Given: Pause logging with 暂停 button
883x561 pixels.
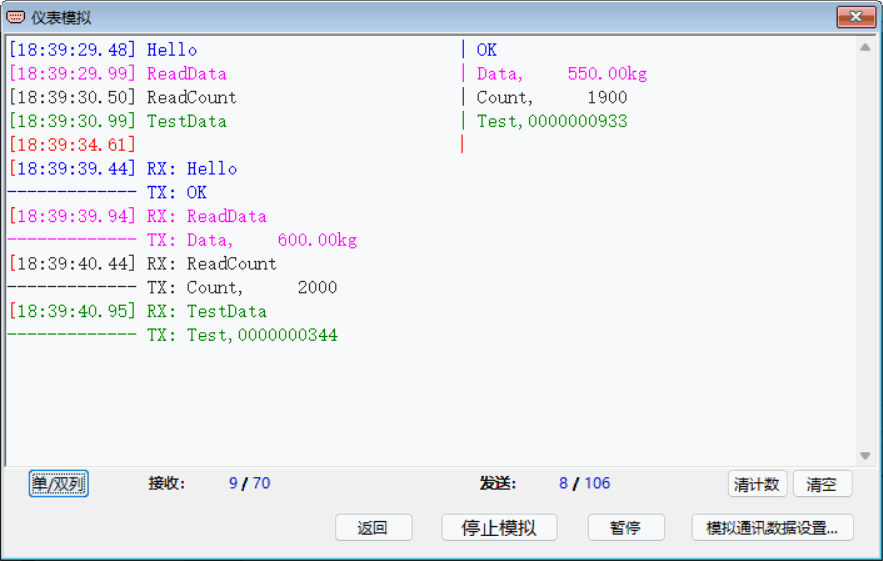Looking at the screenshot, I should click(x=626, y=528).
